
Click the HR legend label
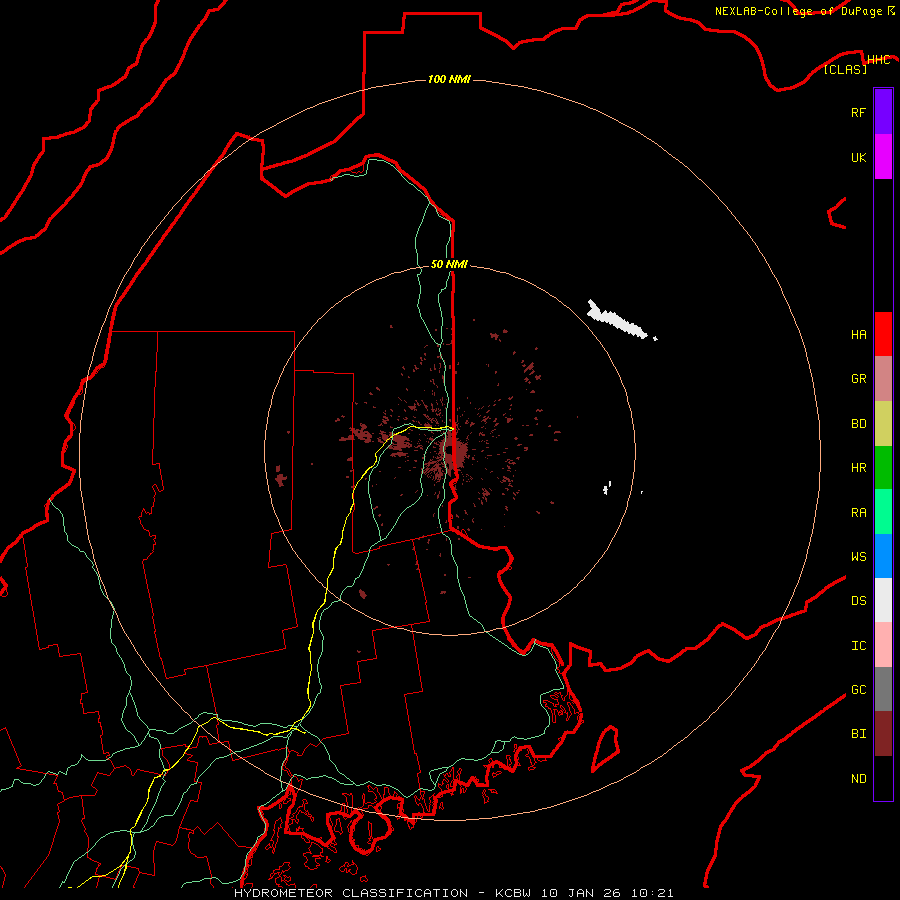pyautogui.click(x=858, y=468)
